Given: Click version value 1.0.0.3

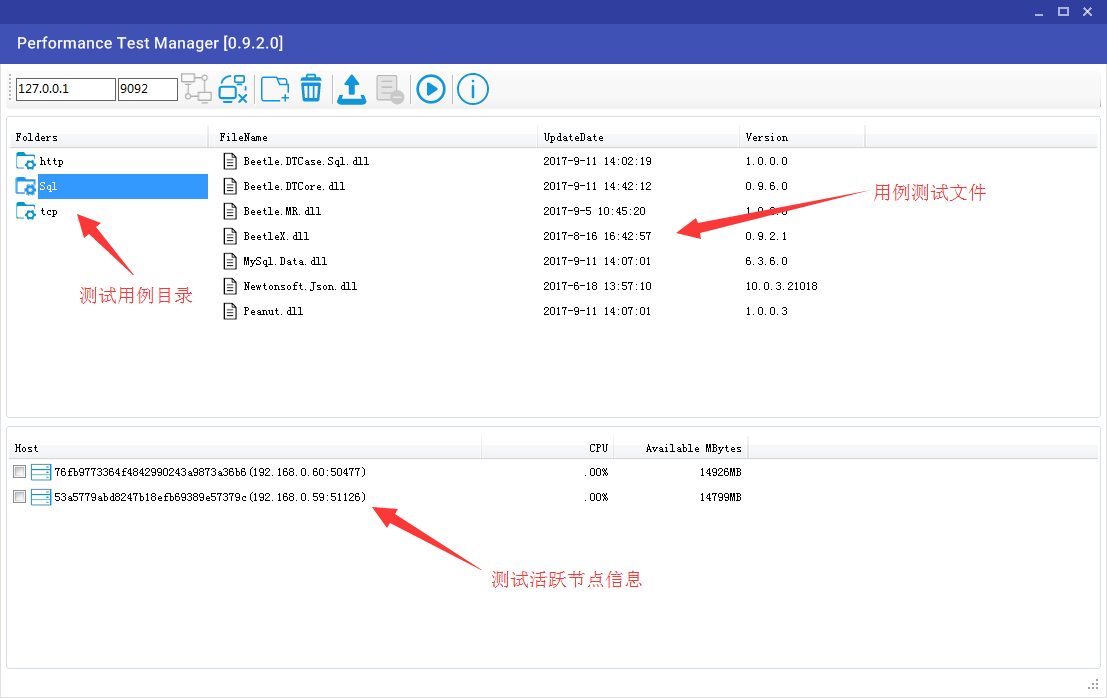Looking at the screenshot, I should coord(767,311).
